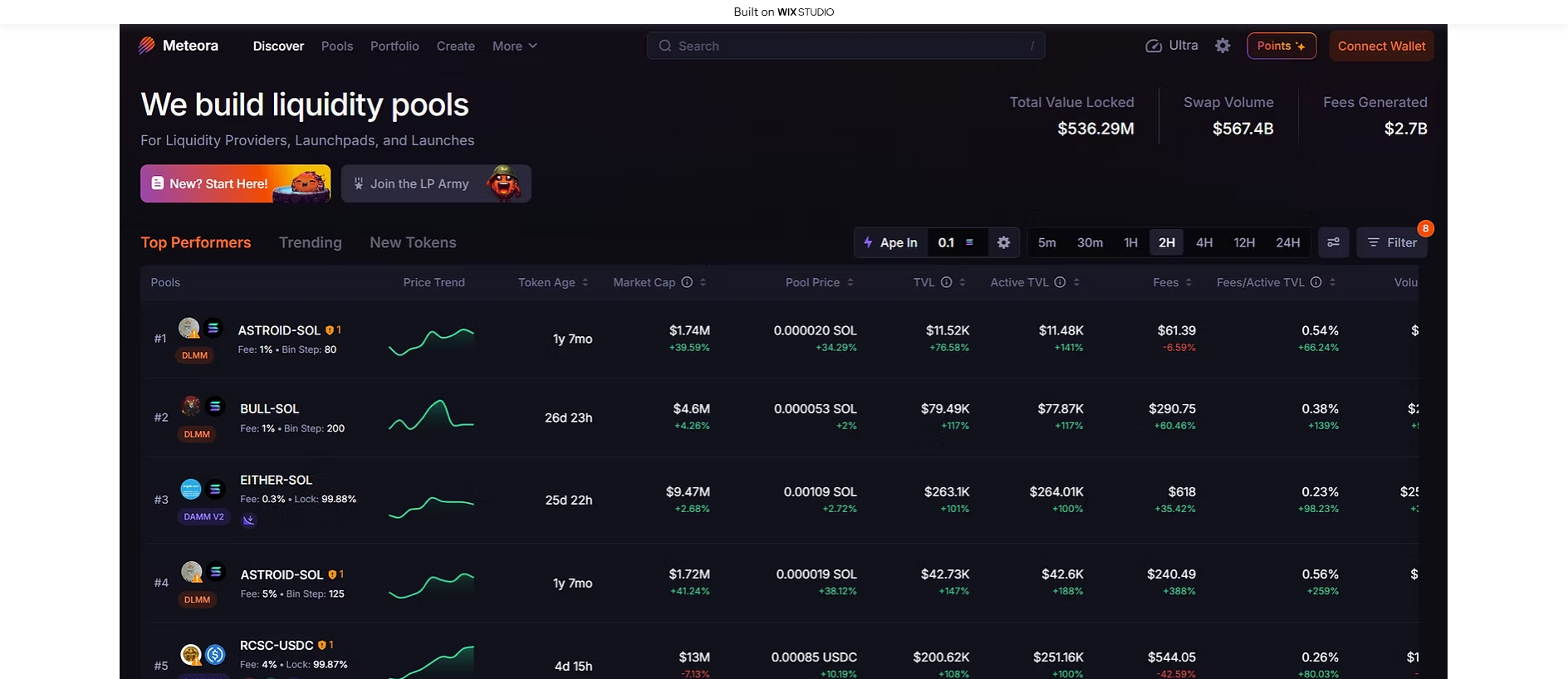
Task: Sort by Market Cap arrows
Action: click(x=703, y=282)
